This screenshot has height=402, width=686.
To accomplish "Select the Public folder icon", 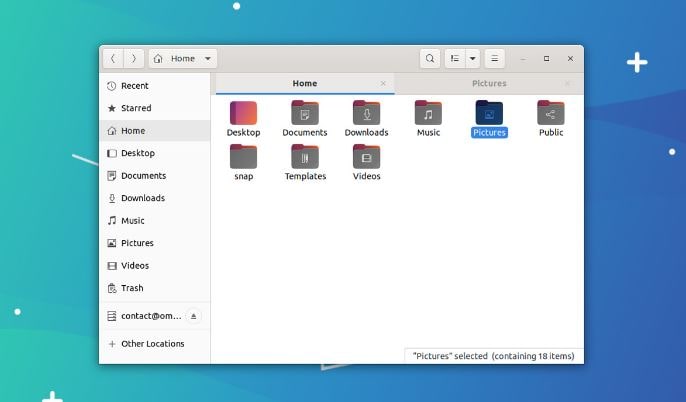I will coord(551,113).
